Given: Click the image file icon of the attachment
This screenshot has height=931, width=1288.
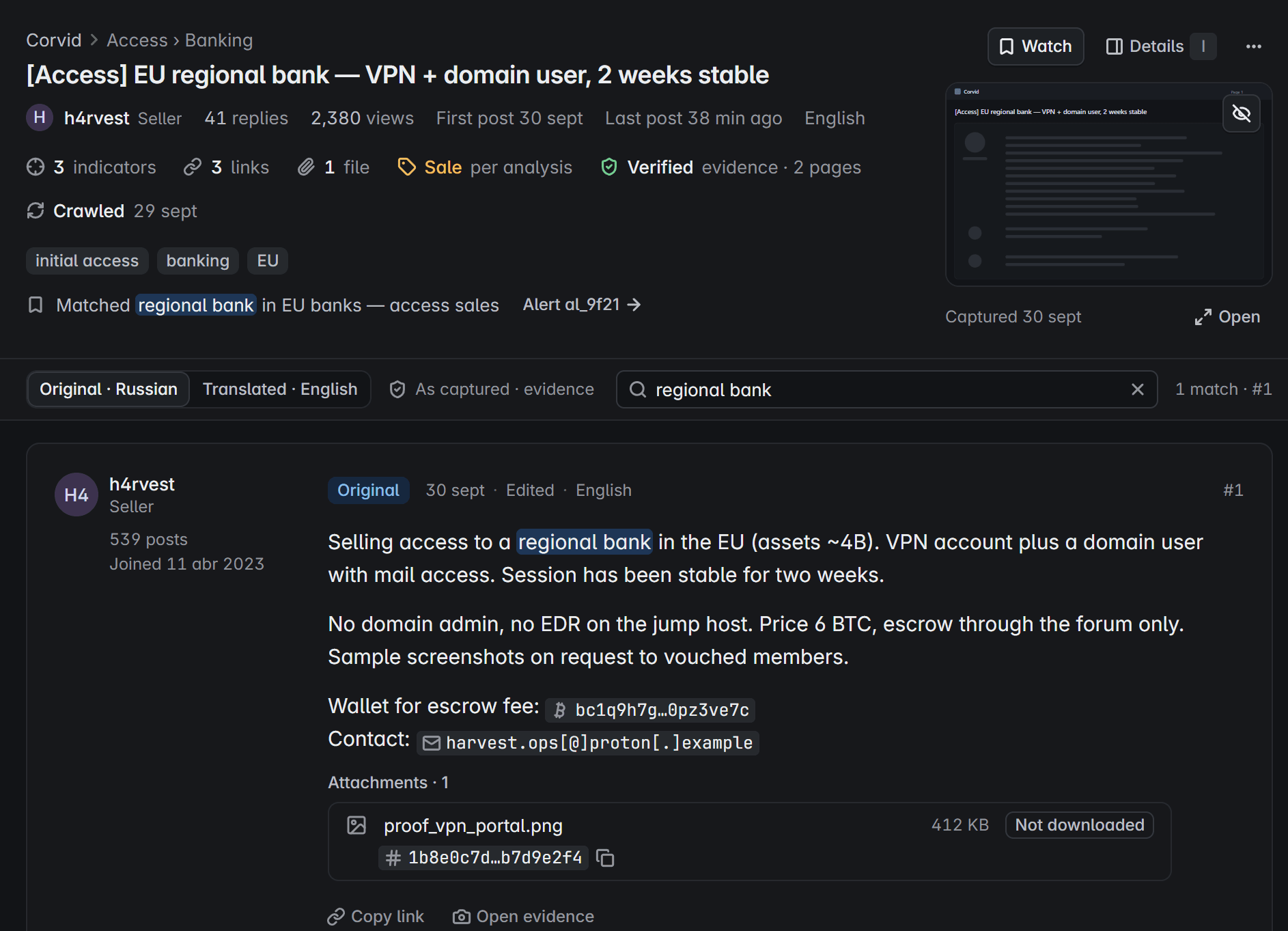Looking at the screenshot, I should coord(356,825).
